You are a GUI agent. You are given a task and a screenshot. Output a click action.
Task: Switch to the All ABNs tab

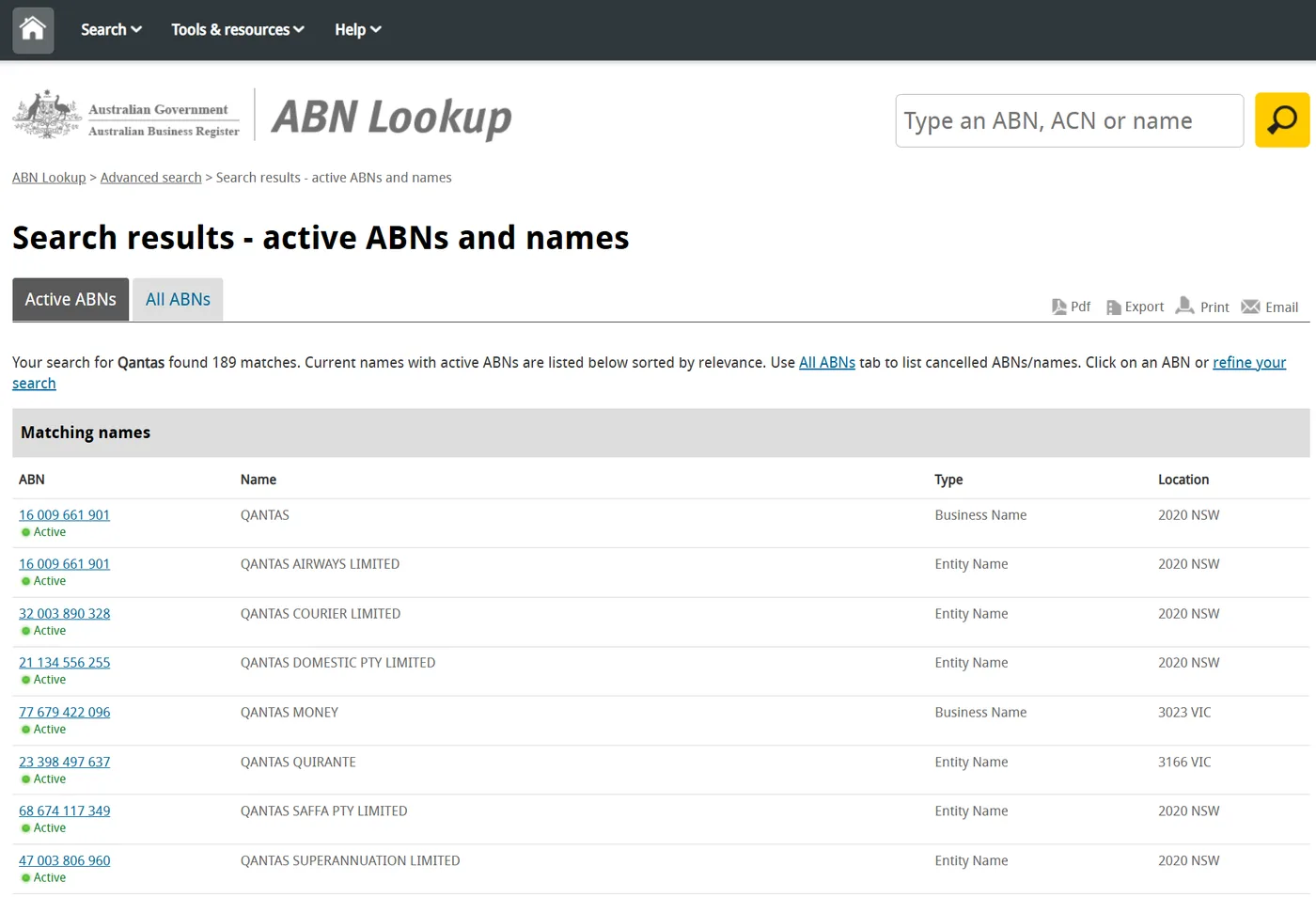178,300
